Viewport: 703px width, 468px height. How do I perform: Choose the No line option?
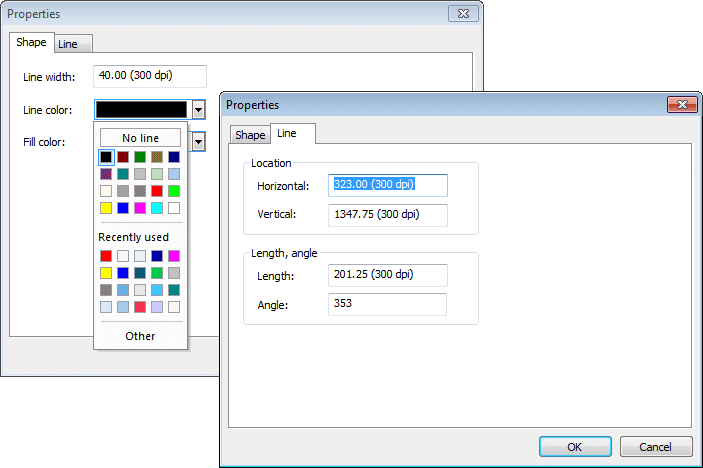click(140, 138)
